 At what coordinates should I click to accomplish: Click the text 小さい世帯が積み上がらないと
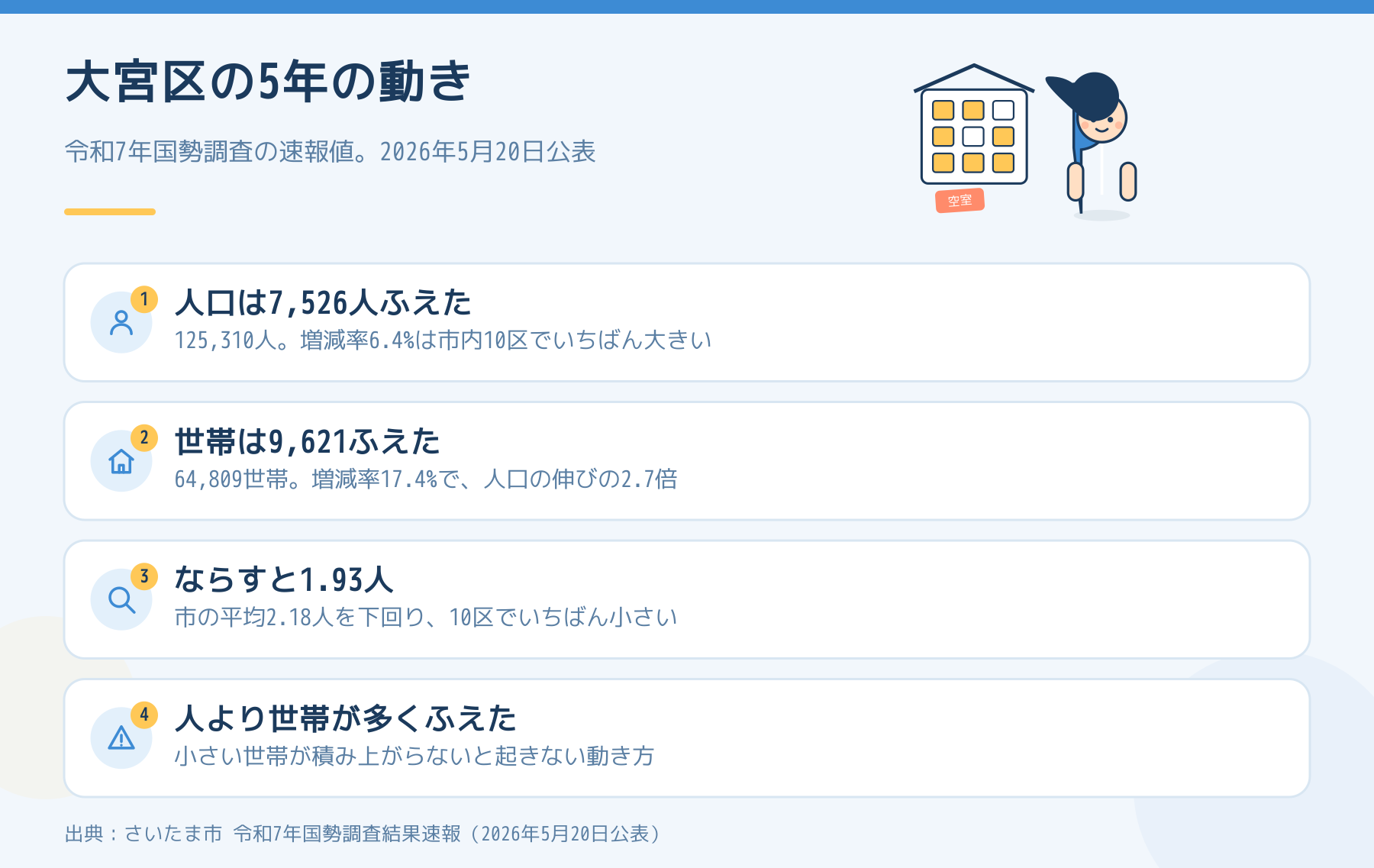tap(335, 757)
